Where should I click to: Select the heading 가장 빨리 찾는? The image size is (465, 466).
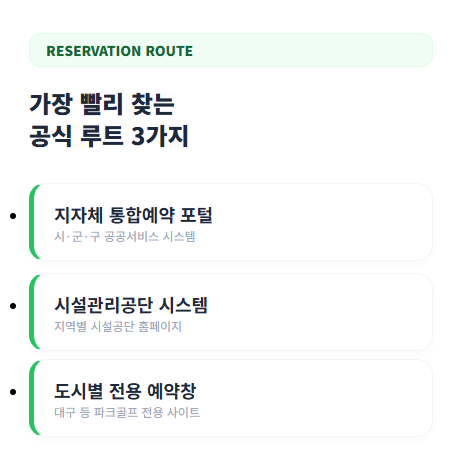[x=102, y=105]
